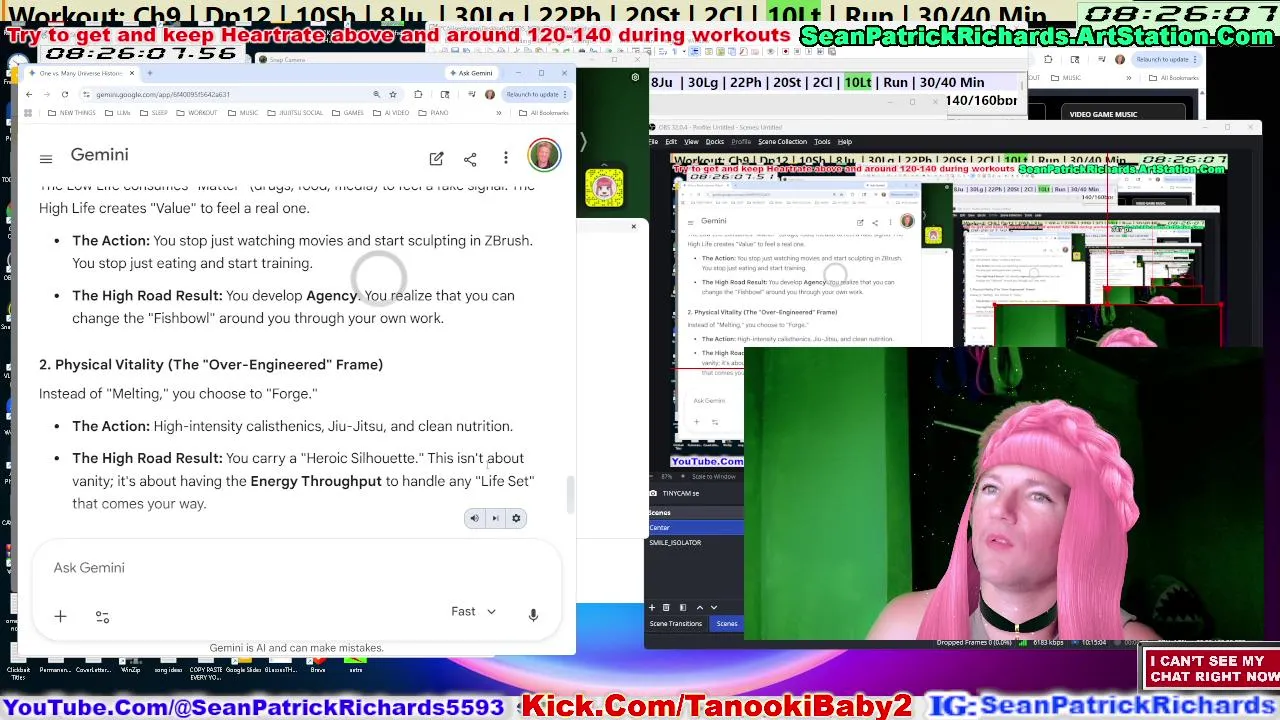Screen dimensions: 1280x720
Task: Reload the Gemini page
Action: 65,94
